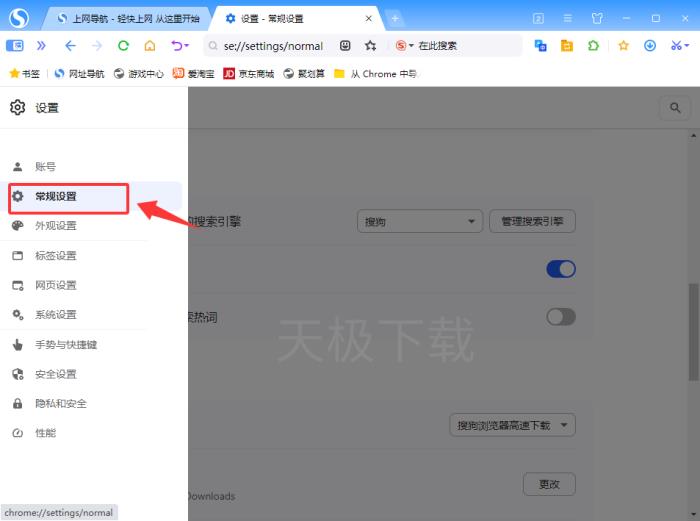Switch to the 上网导航 tab
700x521 pixels.
click(x=130, y=18)
